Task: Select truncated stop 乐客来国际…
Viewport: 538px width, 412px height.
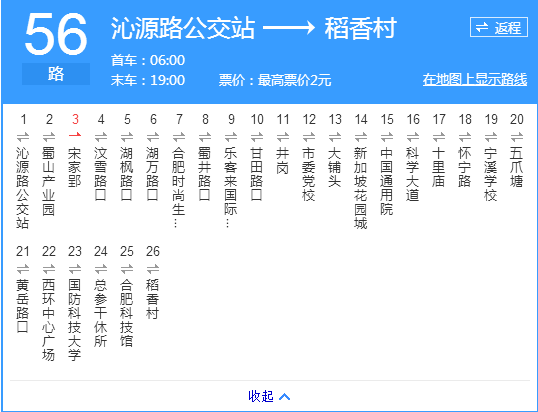Action: click(231, 188)
